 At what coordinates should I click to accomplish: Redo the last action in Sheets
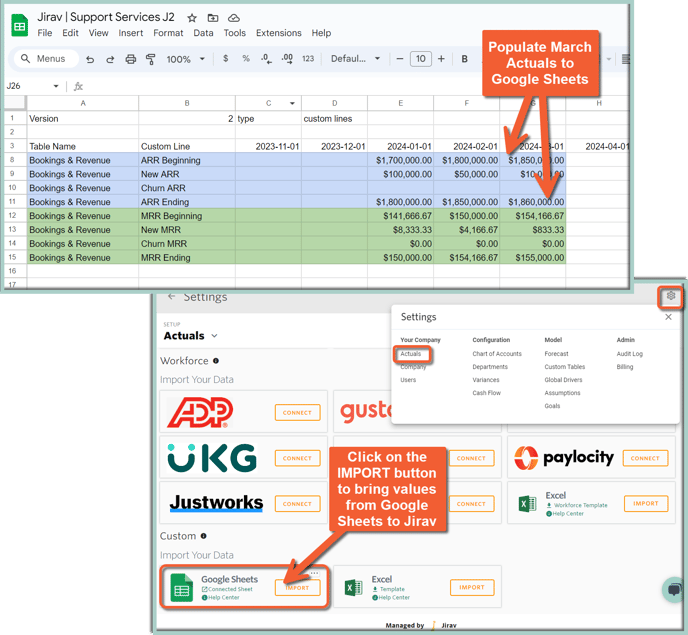click(x=110, y=59)
